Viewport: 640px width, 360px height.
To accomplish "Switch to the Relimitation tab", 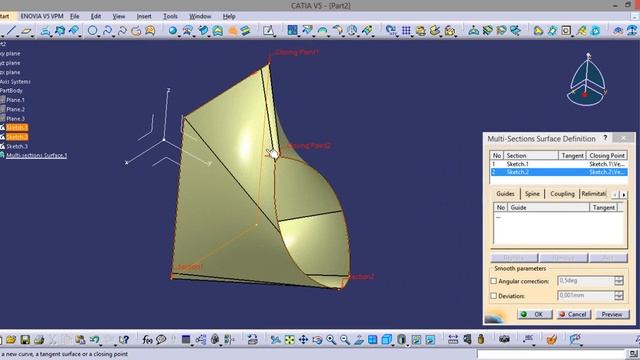I will (x=593, y=194).
